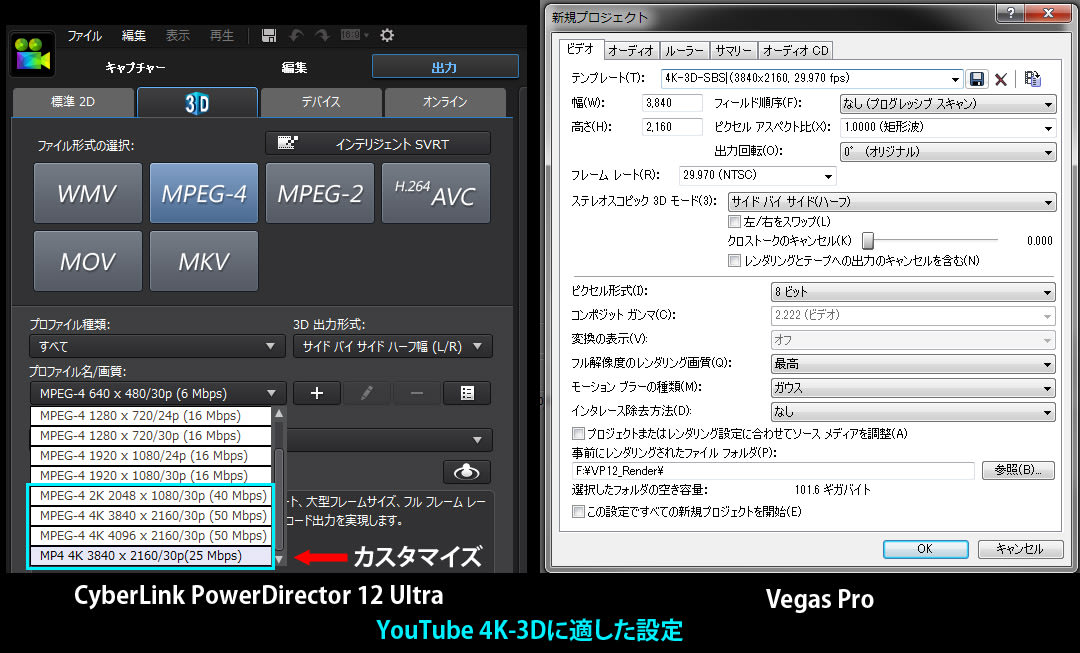Select MP4 4K 3840 x 2160/30p(25 Mbps) profile
Image resolution: width=1080 pixels, height=653 pixels.
[x=152, y=555]
